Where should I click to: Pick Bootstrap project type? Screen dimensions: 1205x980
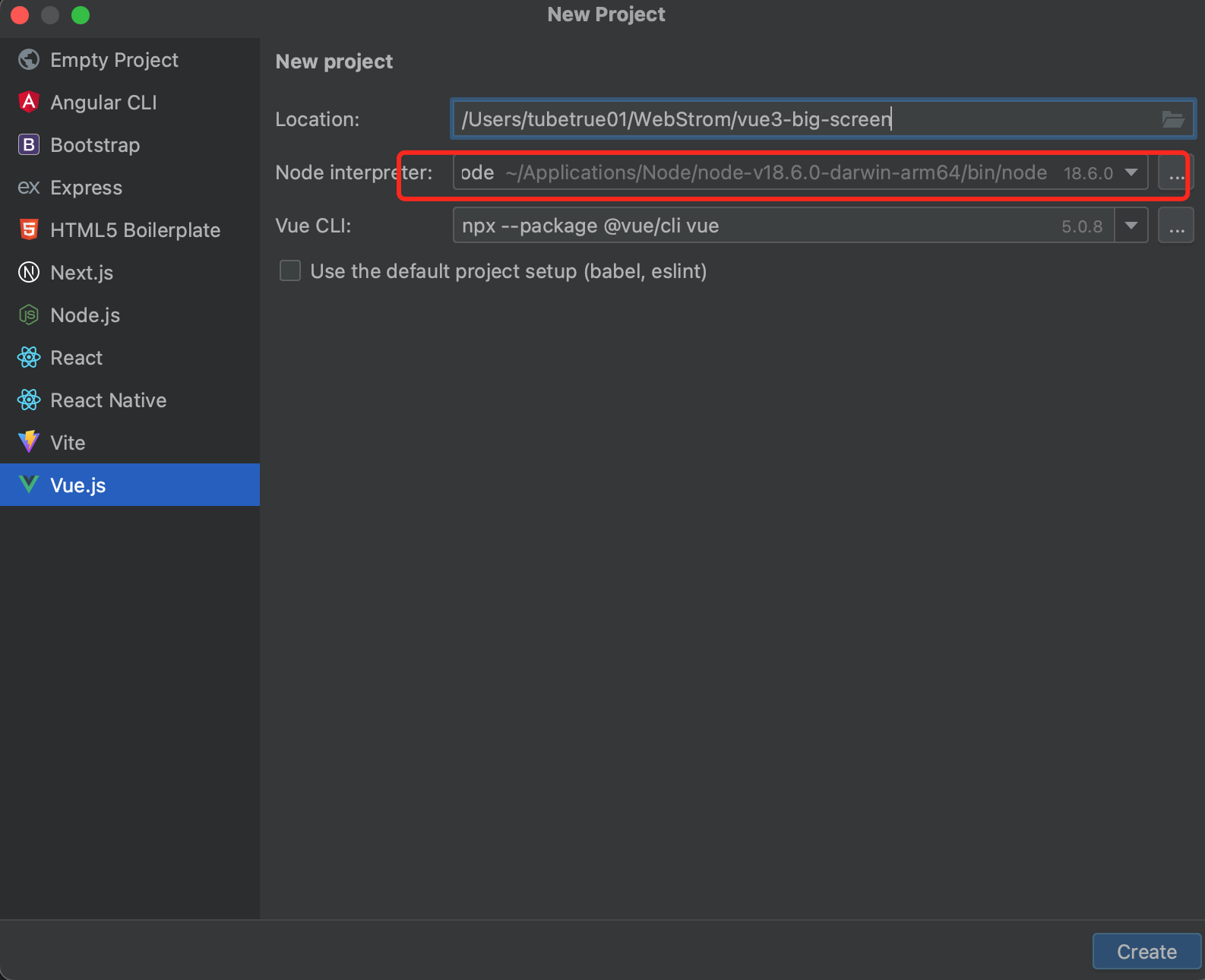click(x=130, y=144)
